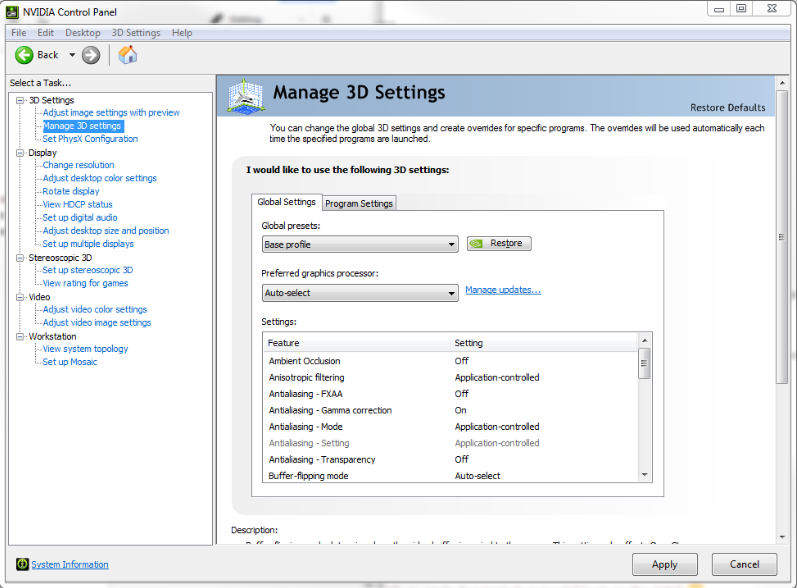Click main page scrollbar thumb
This screenshot has width=797, height=588.
click(x=782, y=237)
